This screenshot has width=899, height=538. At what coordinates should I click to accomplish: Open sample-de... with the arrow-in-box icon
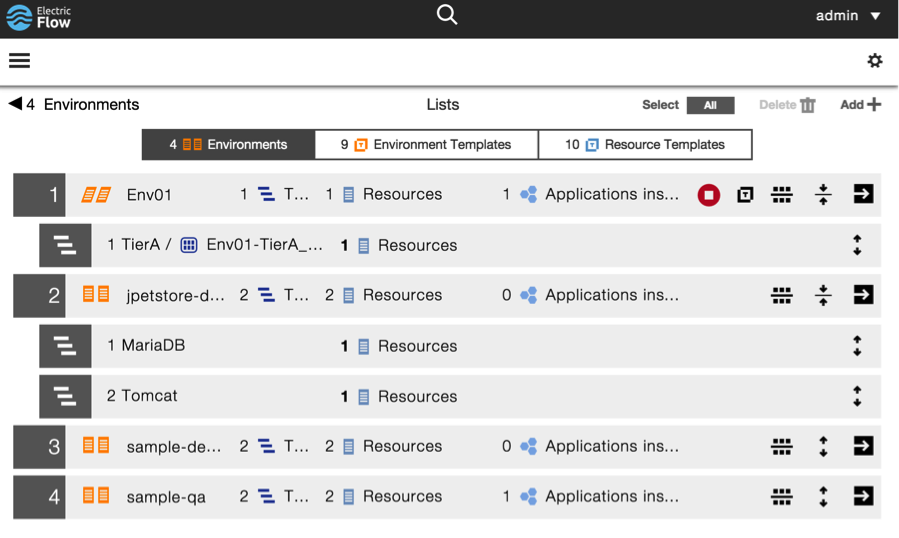click(x=863, y=446)
